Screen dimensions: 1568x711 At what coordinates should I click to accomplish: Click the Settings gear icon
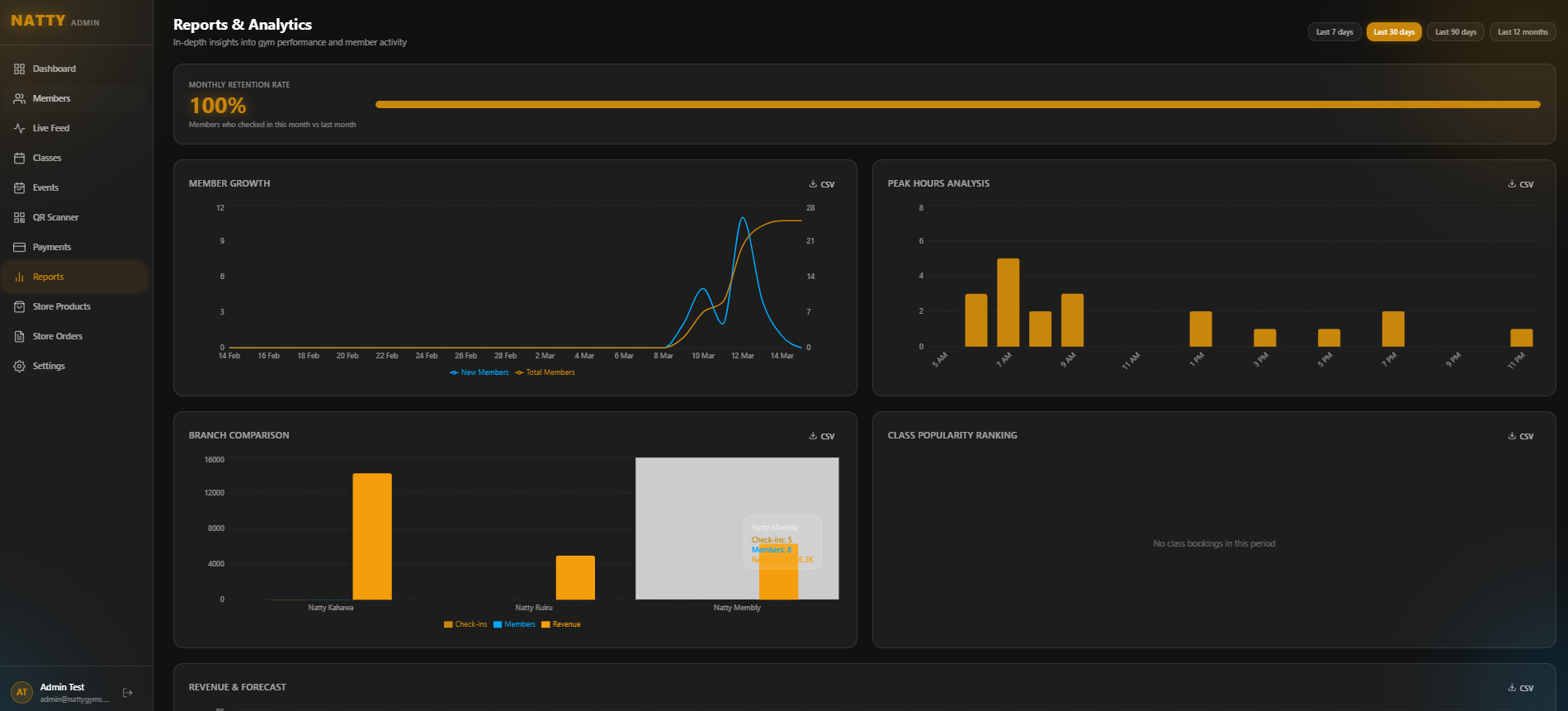(19, 367)
